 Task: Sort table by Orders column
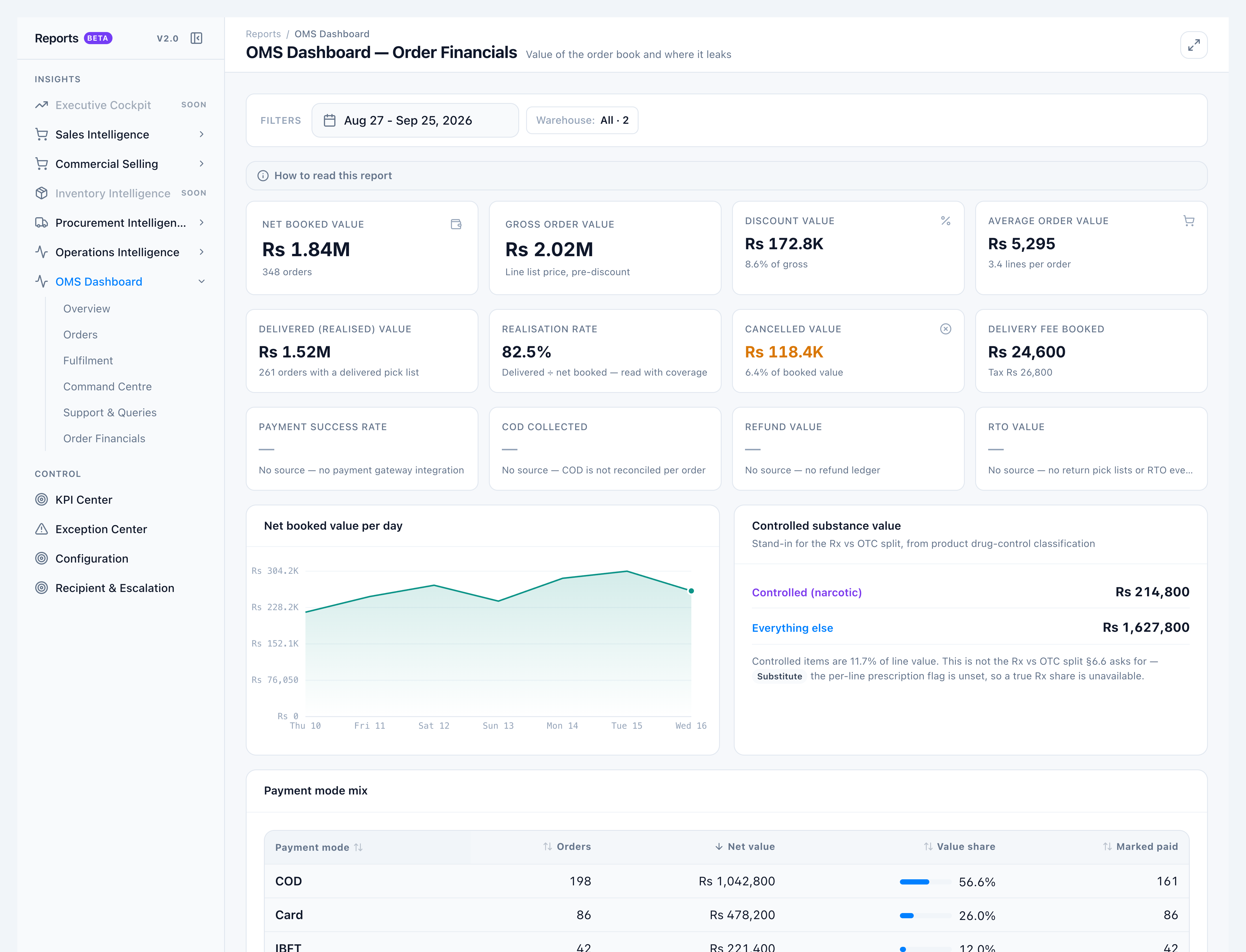[x=567, y=847]
